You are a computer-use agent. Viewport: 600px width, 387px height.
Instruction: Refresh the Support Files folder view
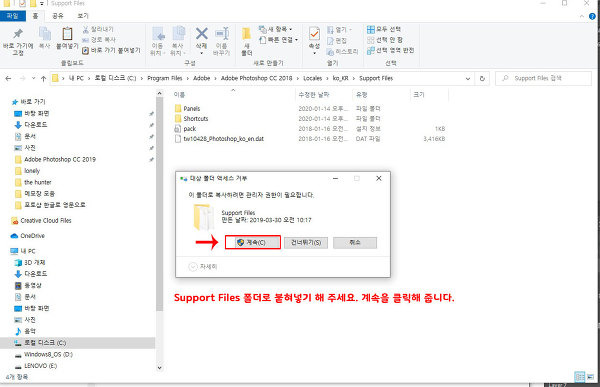[x=482, y=78]
